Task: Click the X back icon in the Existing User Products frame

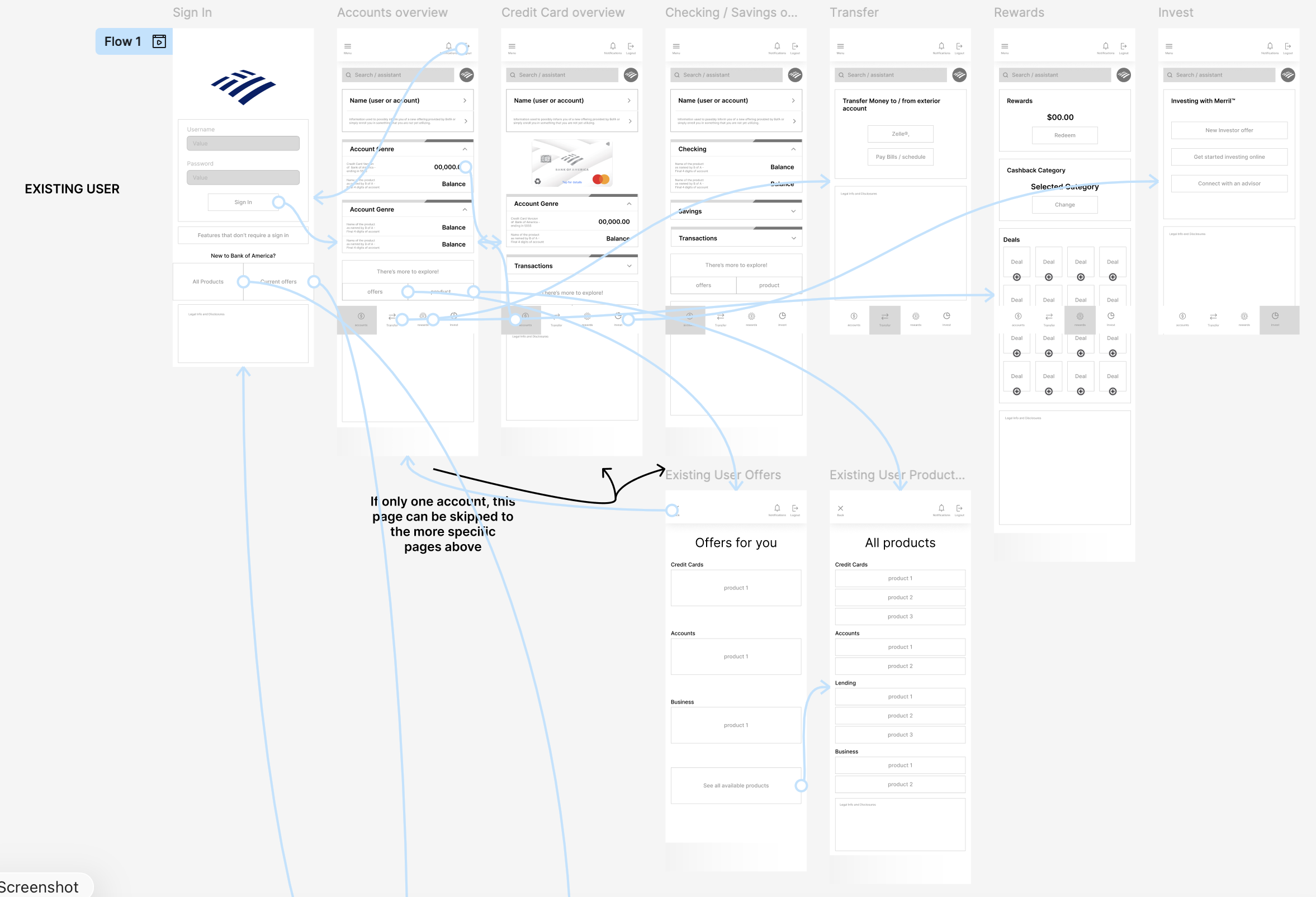Action: click(840, 508)
